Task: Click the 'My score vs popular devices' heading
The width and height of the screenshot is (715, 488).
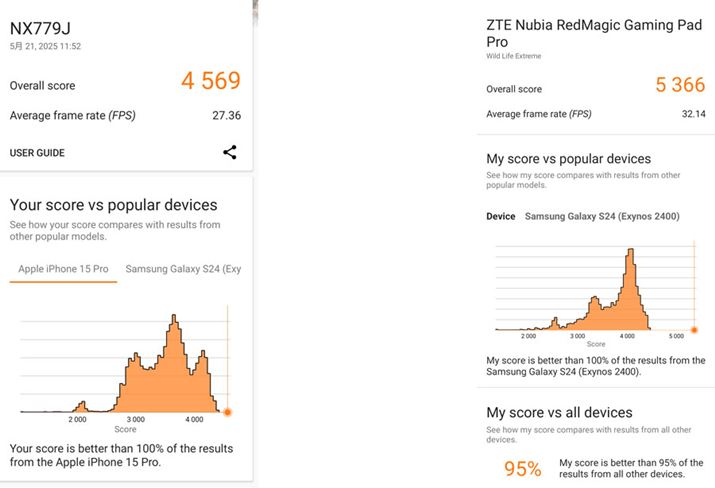Action: [x=568, y=158]
